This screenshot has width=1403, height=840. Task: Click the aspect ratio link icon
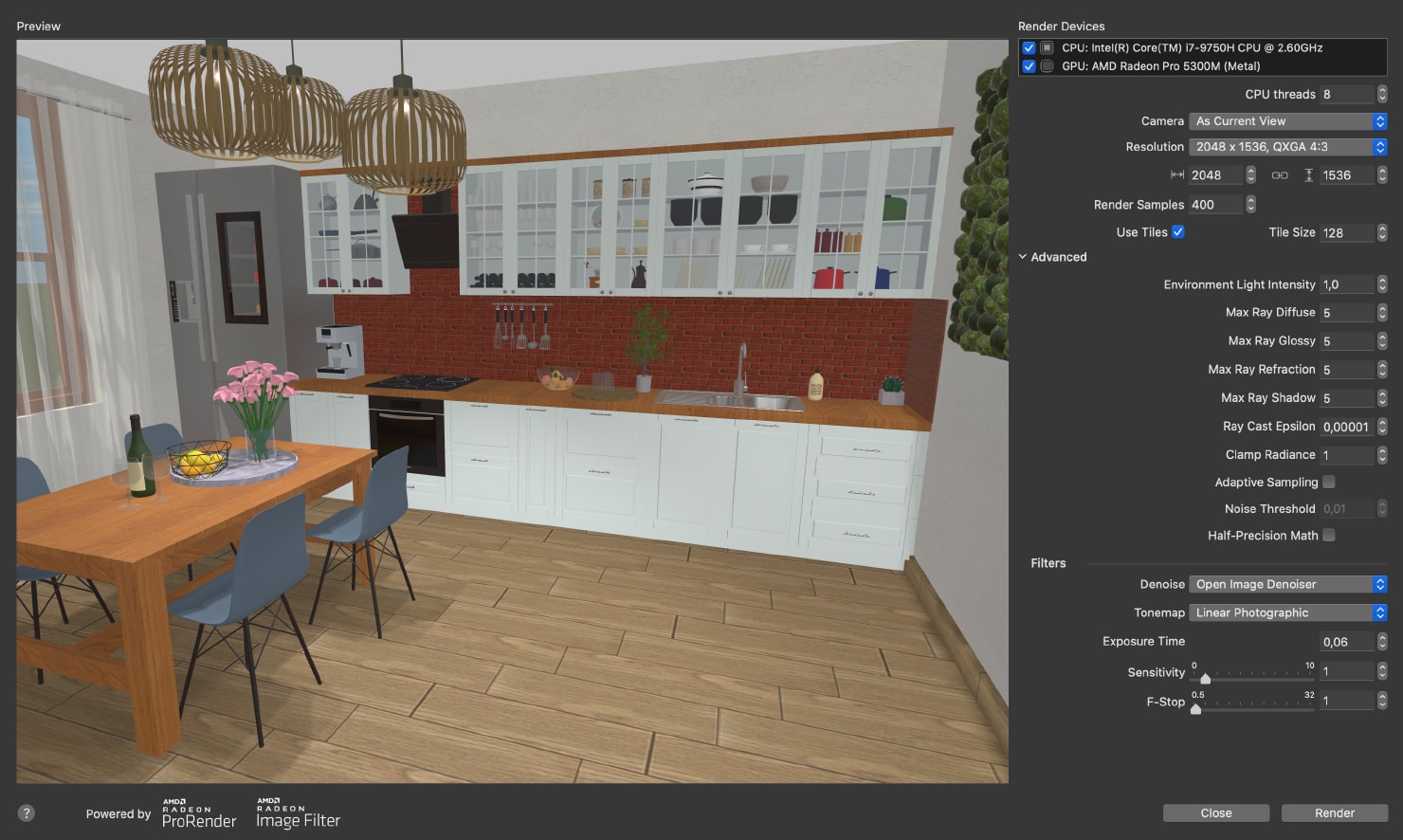(1280, 175)
